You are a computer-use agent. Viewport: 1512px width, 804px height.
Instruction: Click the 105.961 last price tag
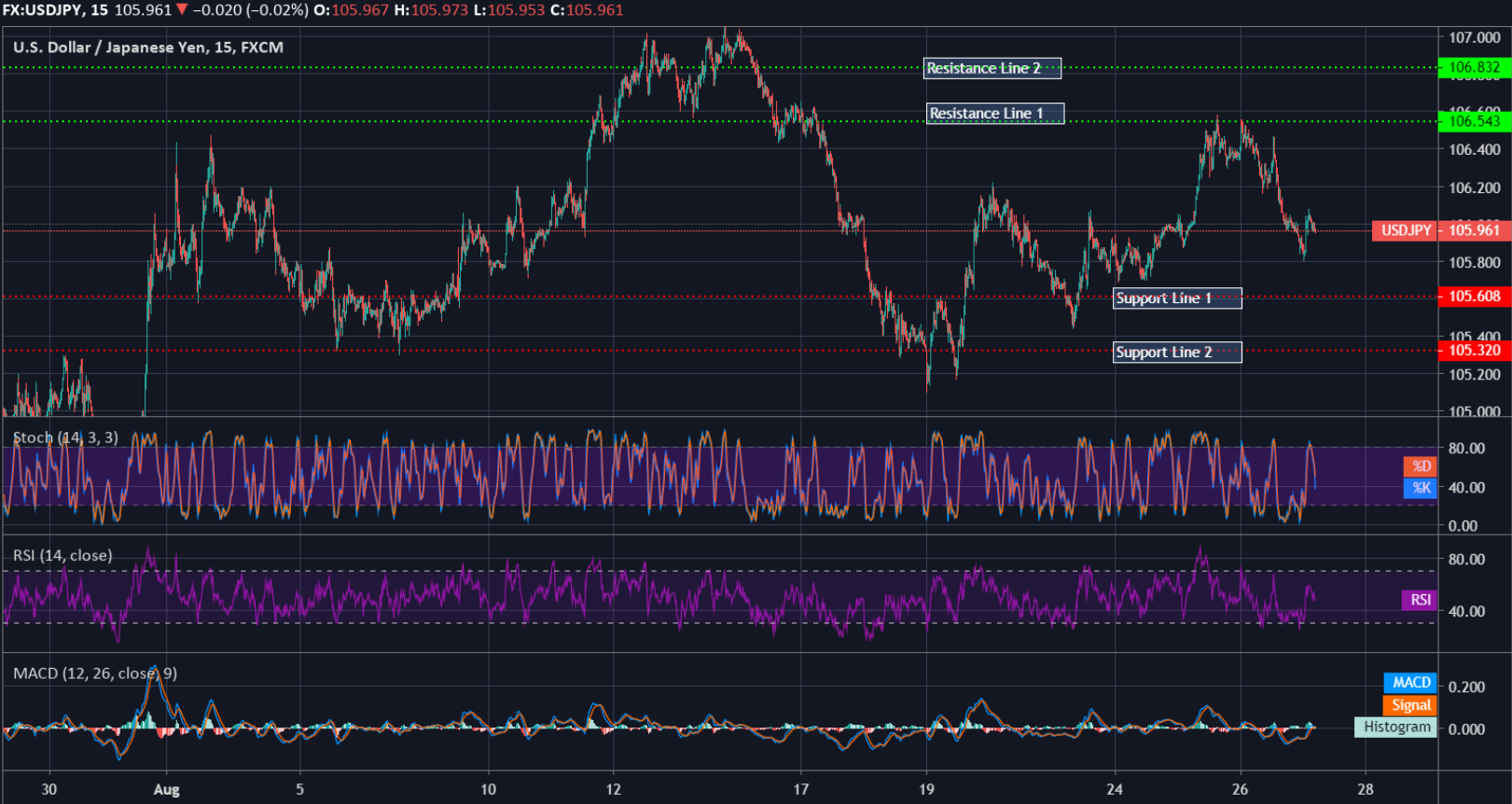1475,230
